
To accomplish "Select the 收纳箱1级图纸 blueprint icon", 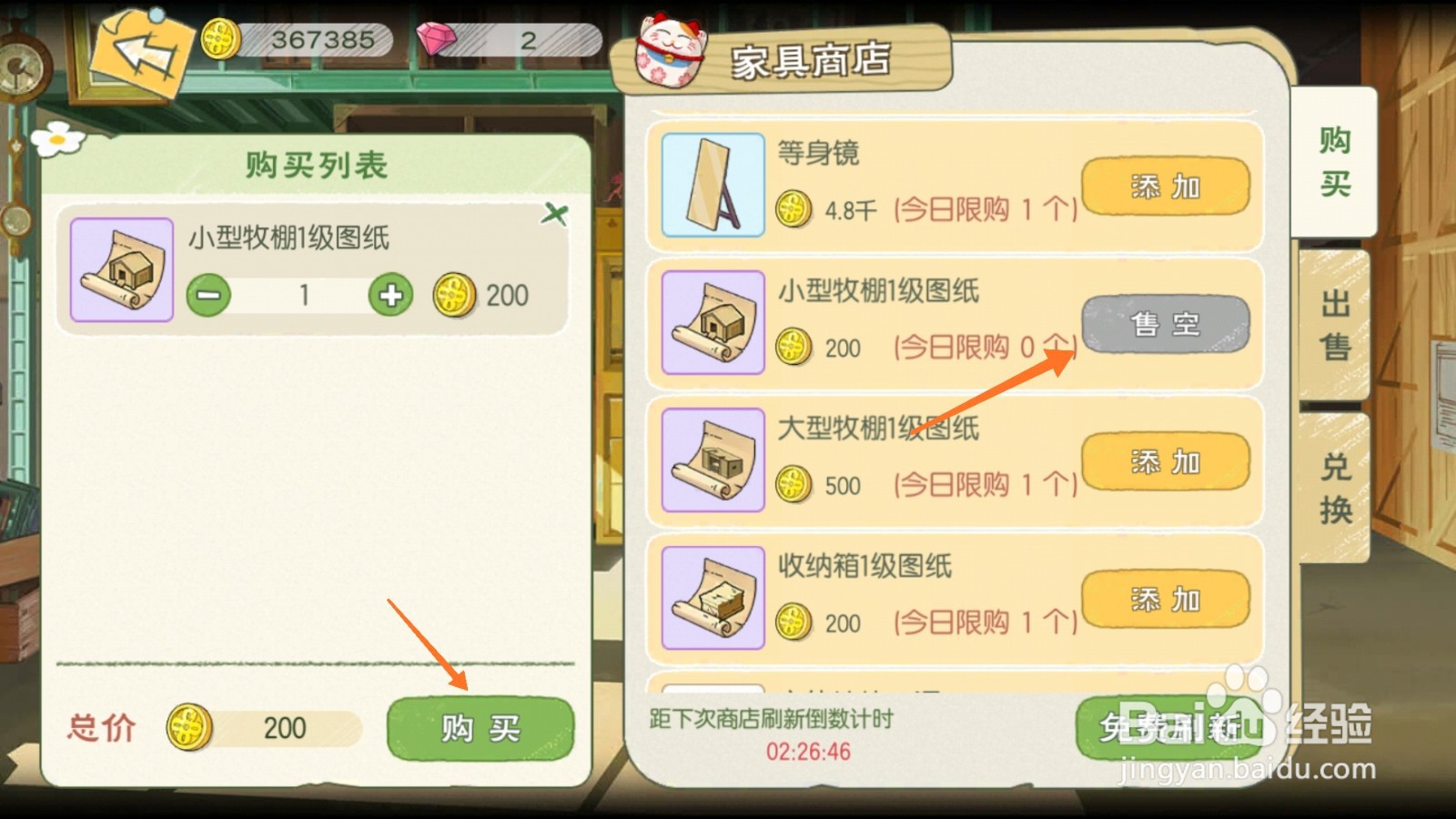I will point(713,598).
